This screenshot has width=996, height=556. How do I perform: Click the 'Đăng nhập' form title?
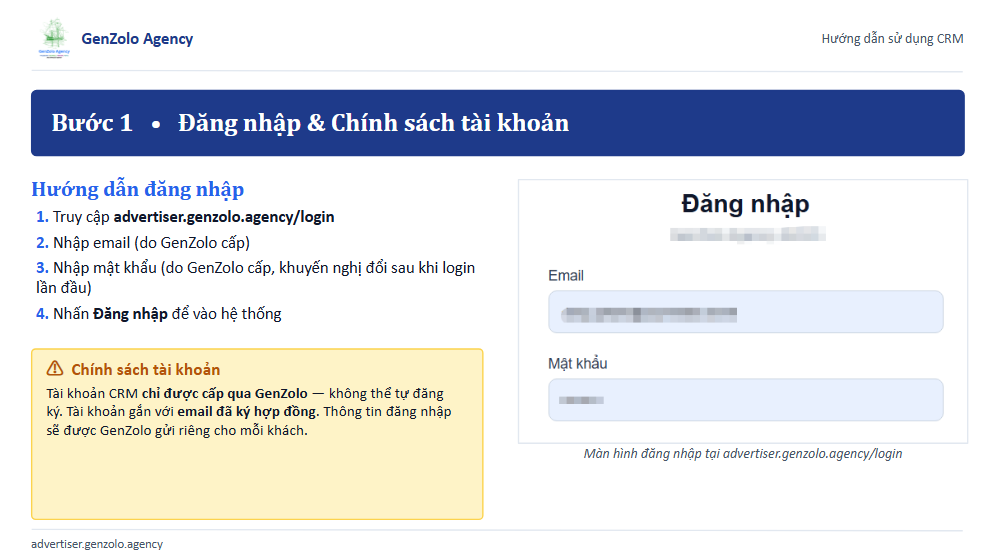coord(745,204)
